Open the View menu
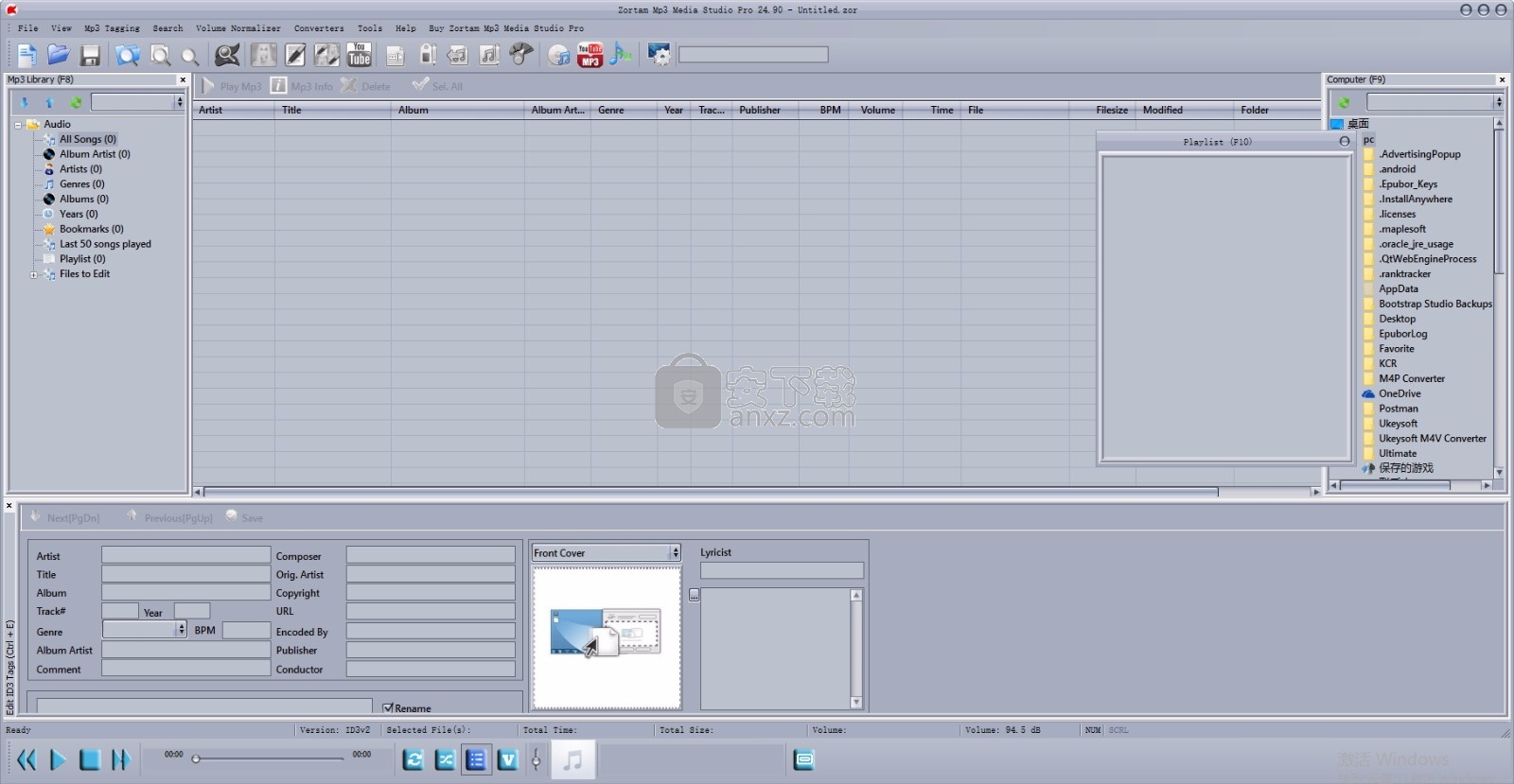Screen dimensions: 1514x784 (62, 28)
